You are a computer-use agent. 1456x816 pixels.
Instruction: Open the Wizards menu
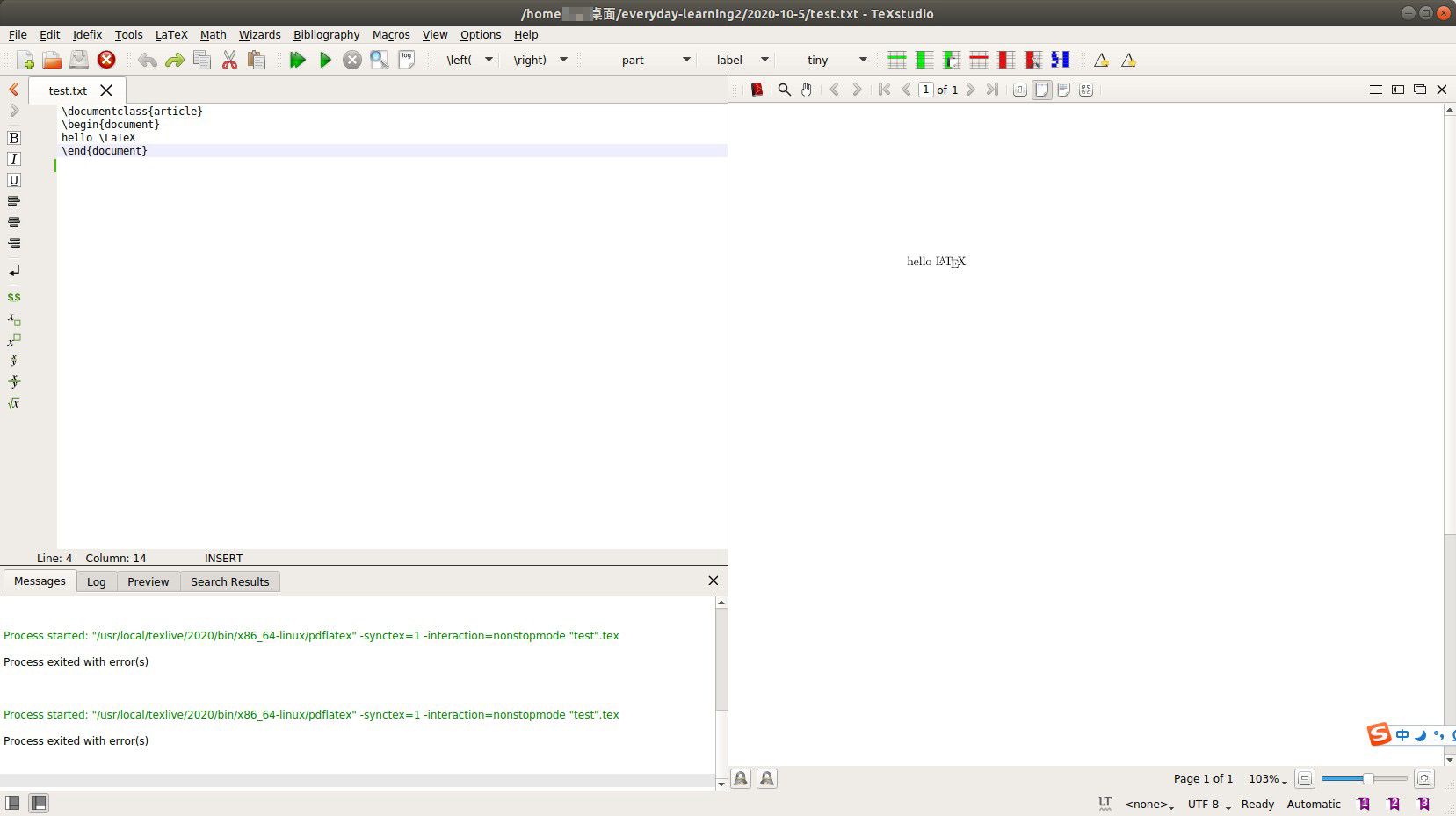260,35
